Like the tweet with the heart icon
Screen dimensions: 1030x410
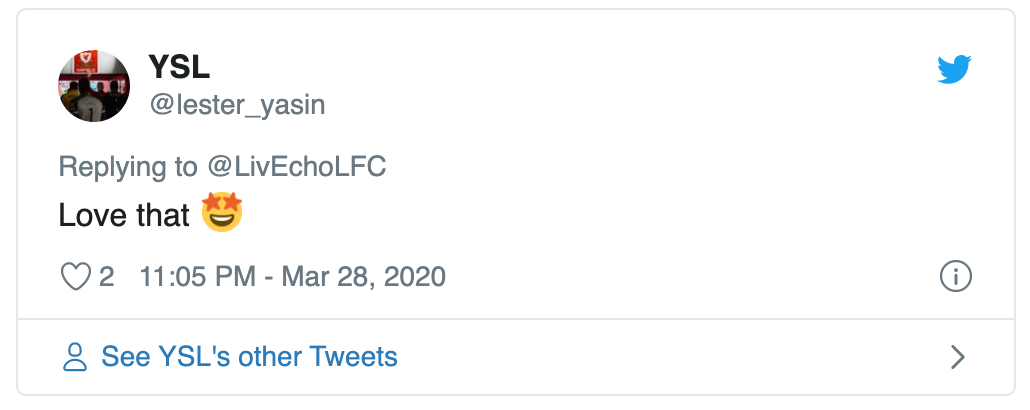76,276
